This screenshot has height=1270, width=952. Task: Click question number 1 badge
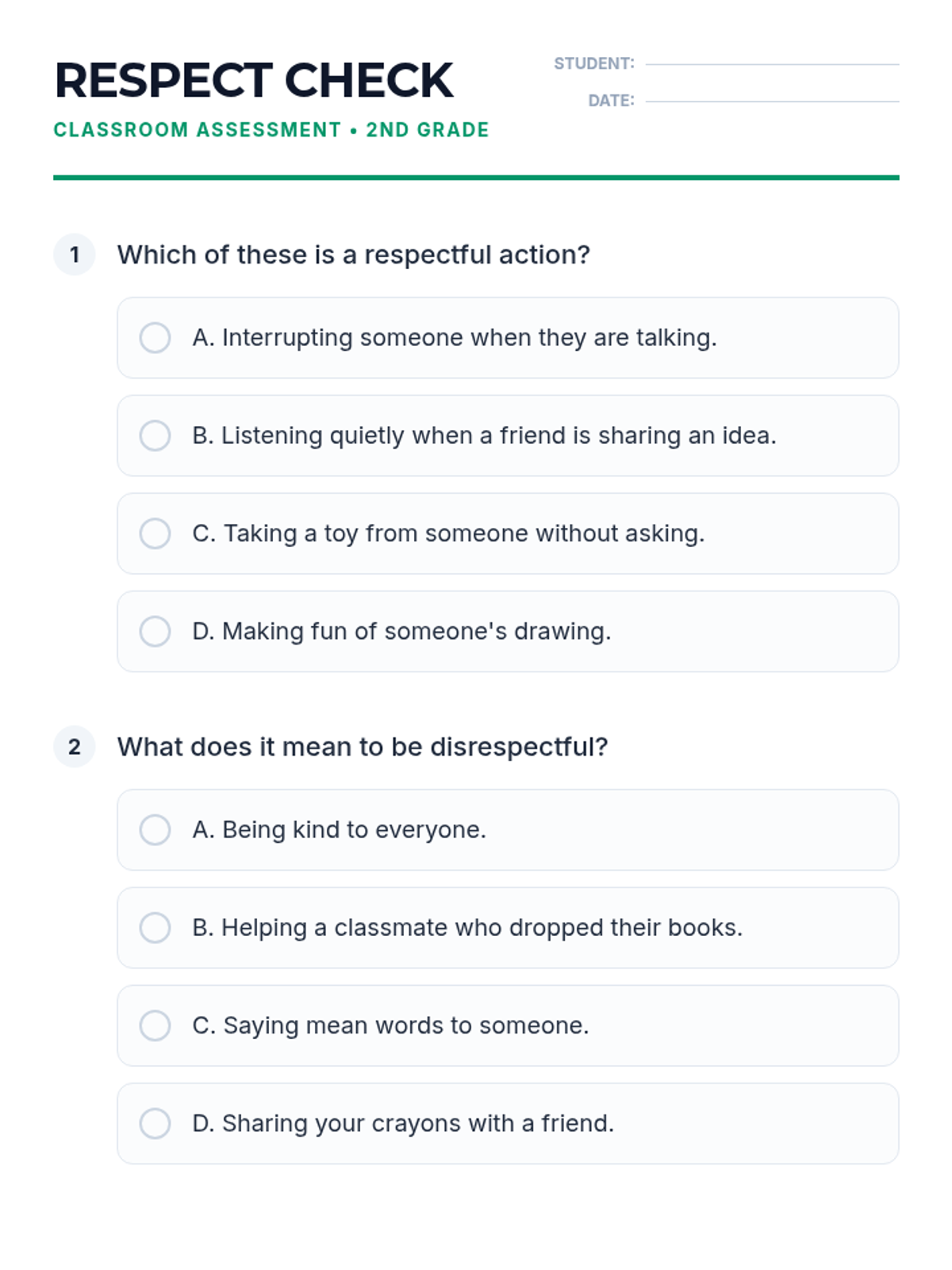click(75, 255)
